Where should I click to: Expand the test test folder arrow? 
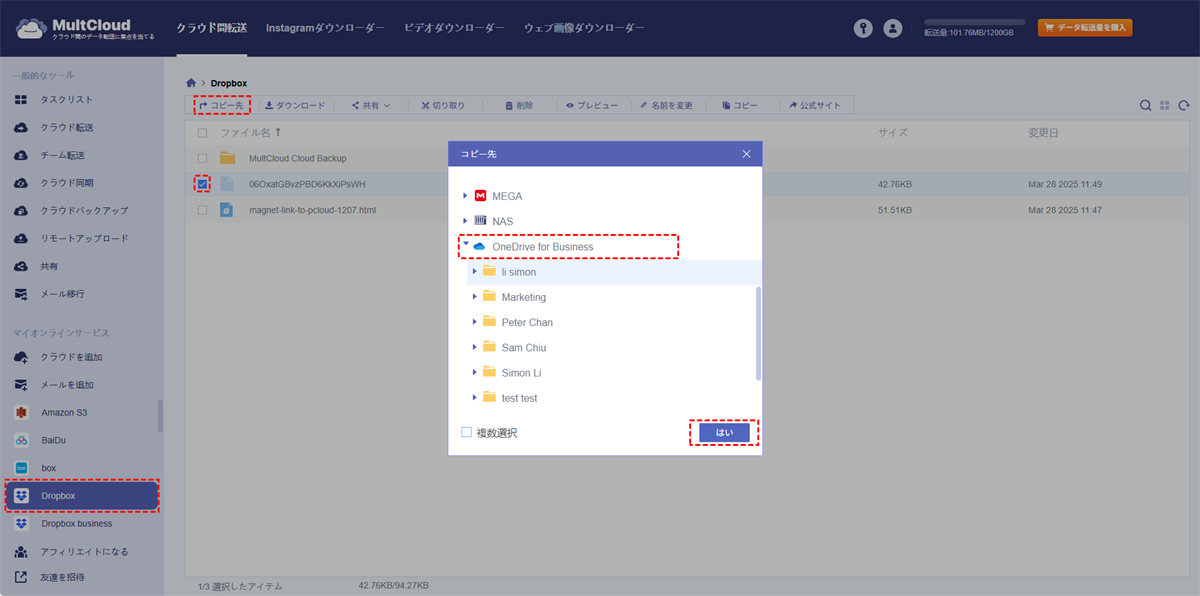point(475,397)
